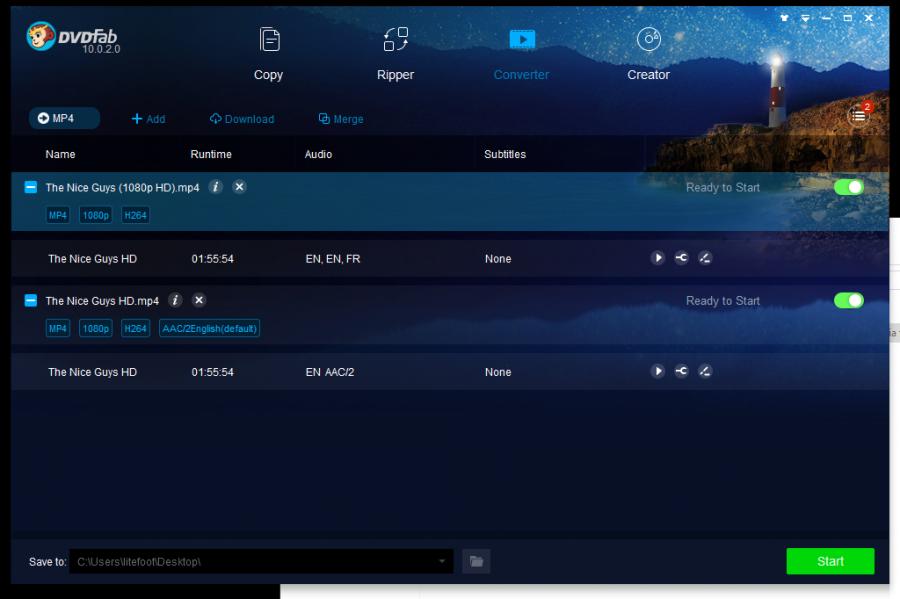Click the green Start button
Image resolution: width=900 pixels, height=599 pixels.
pos(830,561)
